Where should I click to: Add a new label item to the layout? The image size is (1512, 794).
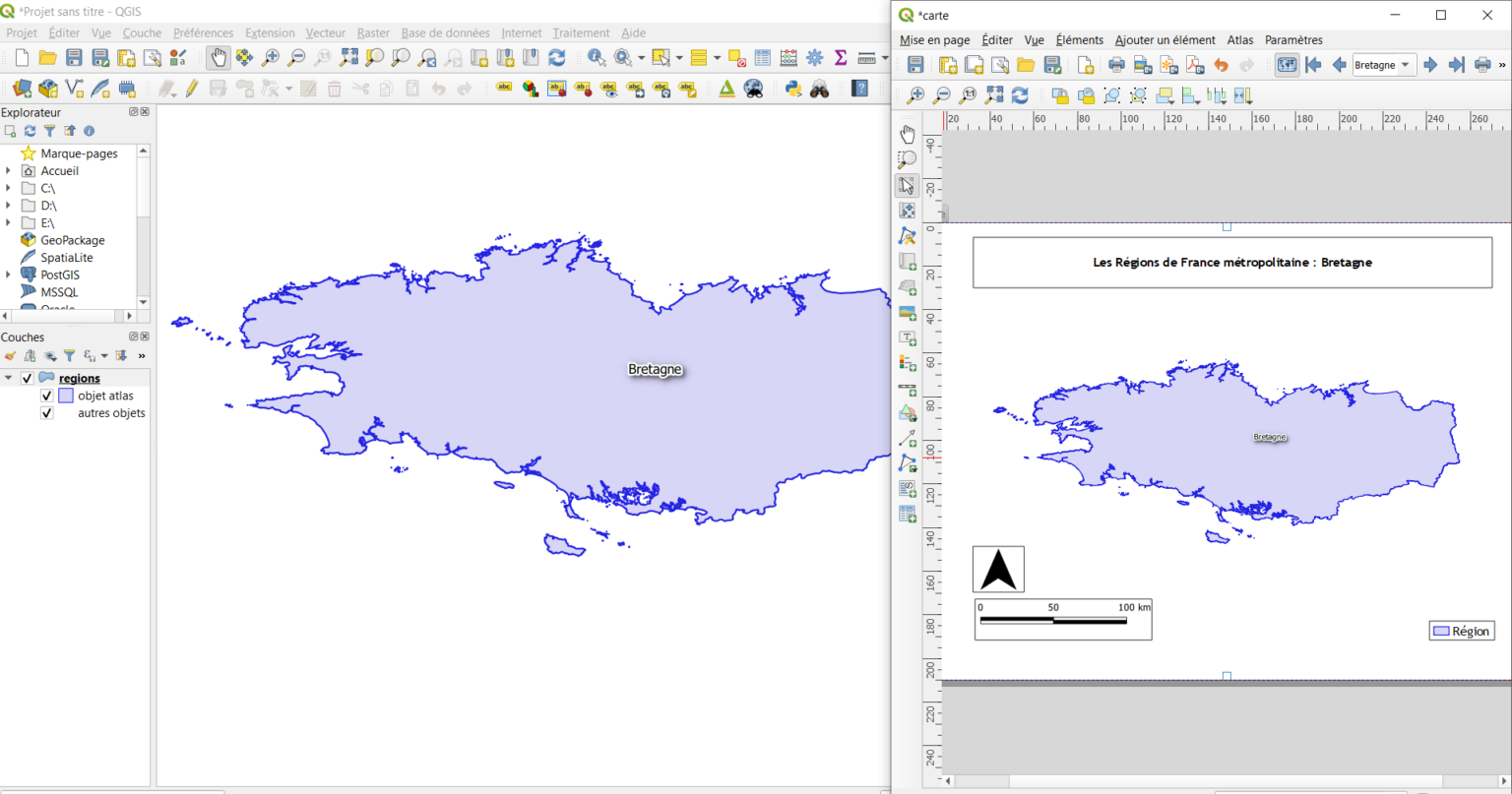tap(907, 337)
